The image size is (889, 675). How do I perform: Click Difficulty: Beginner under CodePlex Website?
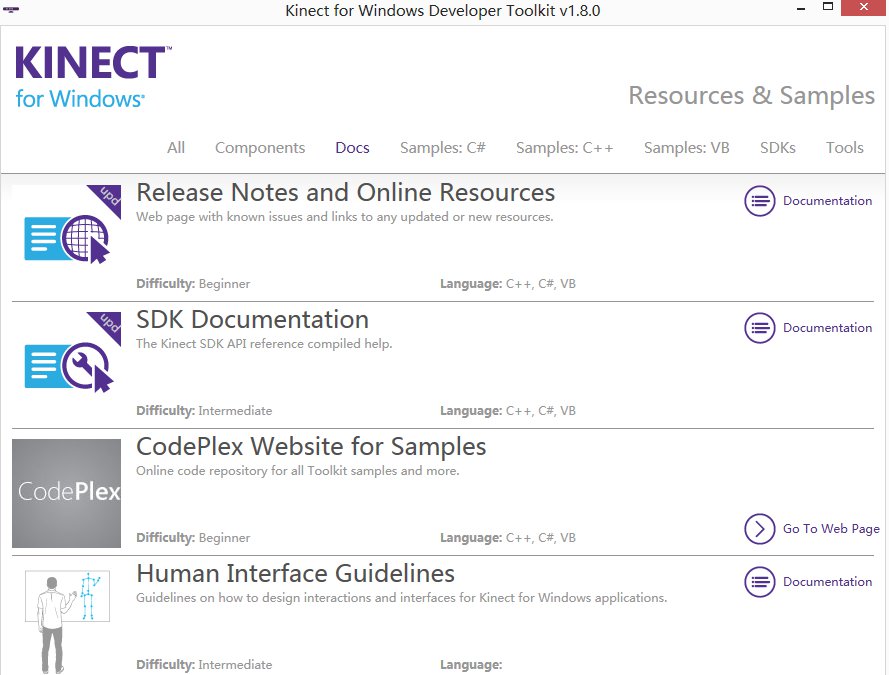[193, 538]
